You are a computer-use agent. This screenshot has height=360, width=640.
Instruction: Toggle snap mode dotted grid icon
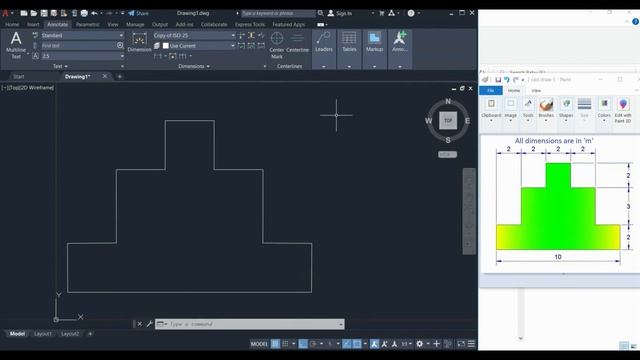click(x=285, y=344)
